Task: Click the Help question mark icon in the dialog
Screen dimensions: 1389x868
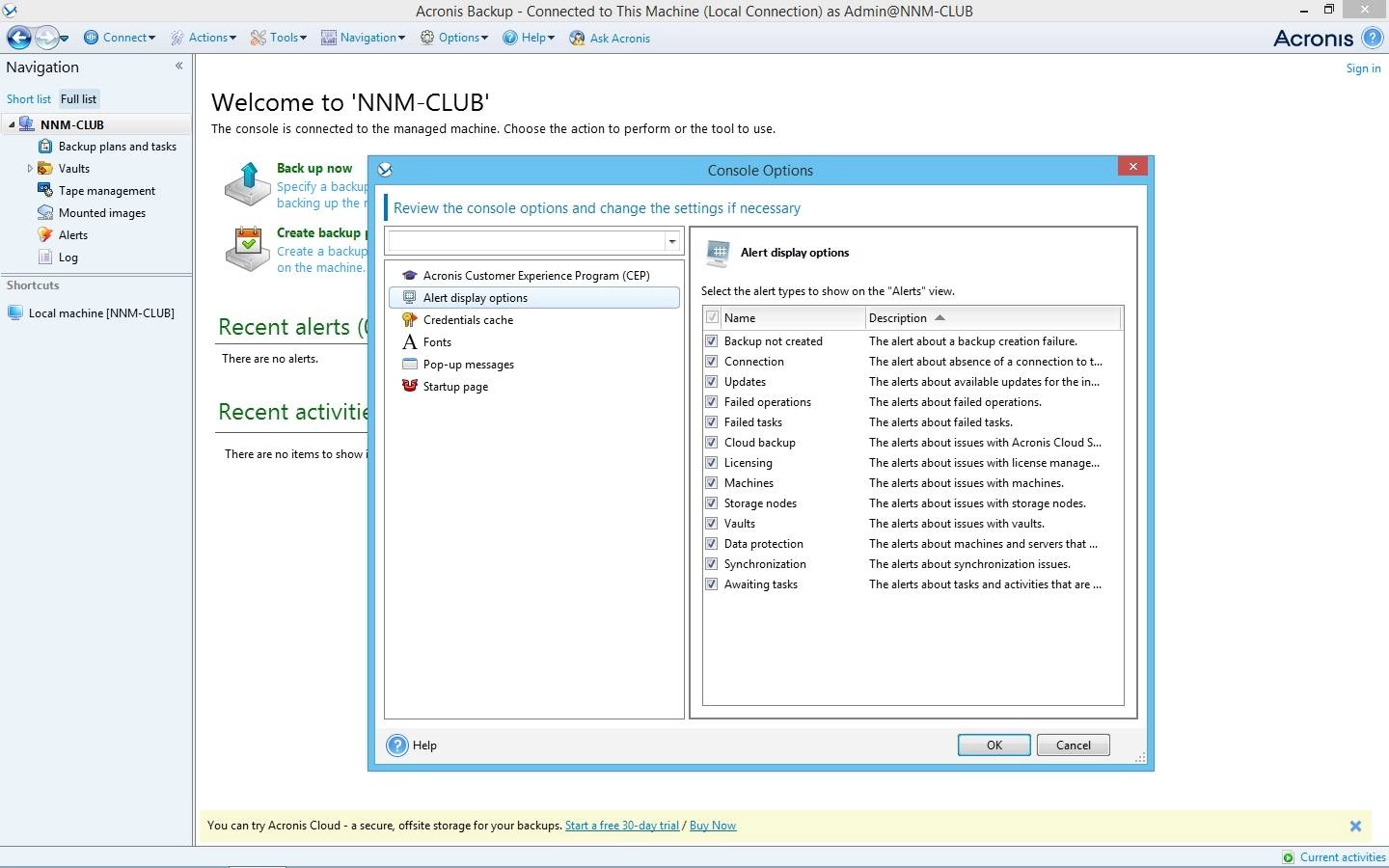Action: pyautogui.click(x=397, y=746)
